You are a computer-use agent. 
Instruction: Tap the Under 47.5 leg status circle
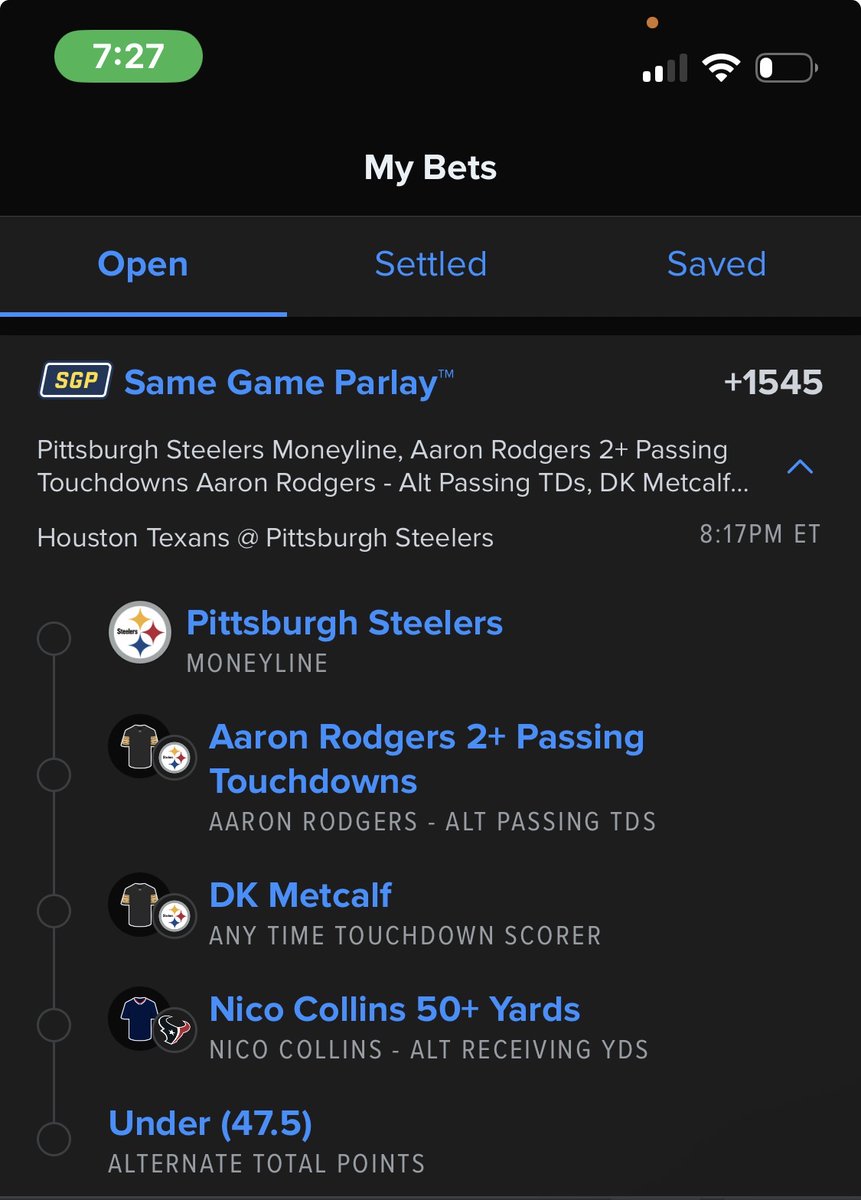(54, 1139)
